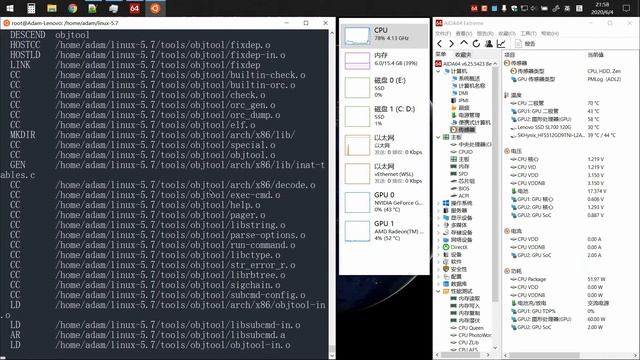This screenshot has width=640, height=360.
Task: Select the CPU Package power row
Action: [569, 279]
